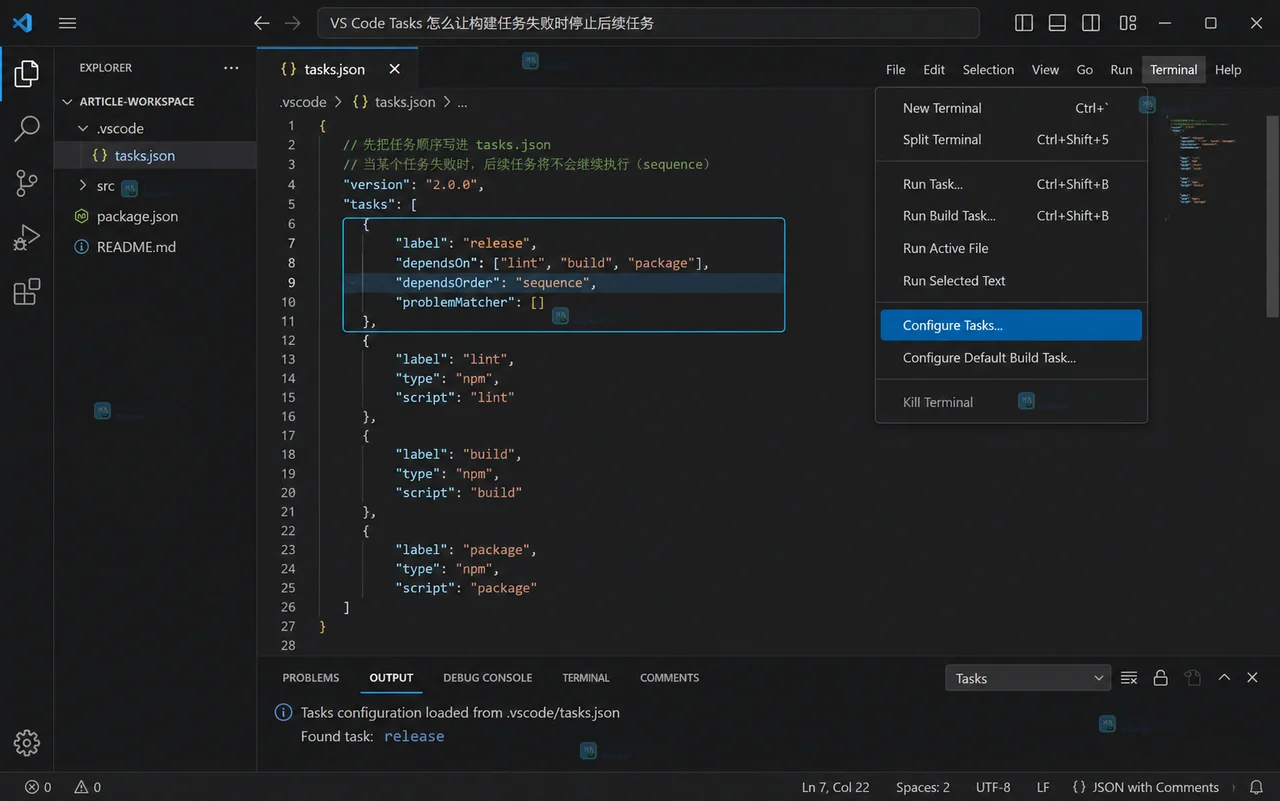Open the Selection menu
The height and width of the screenshot is (801, 1280).
(988, 69)
